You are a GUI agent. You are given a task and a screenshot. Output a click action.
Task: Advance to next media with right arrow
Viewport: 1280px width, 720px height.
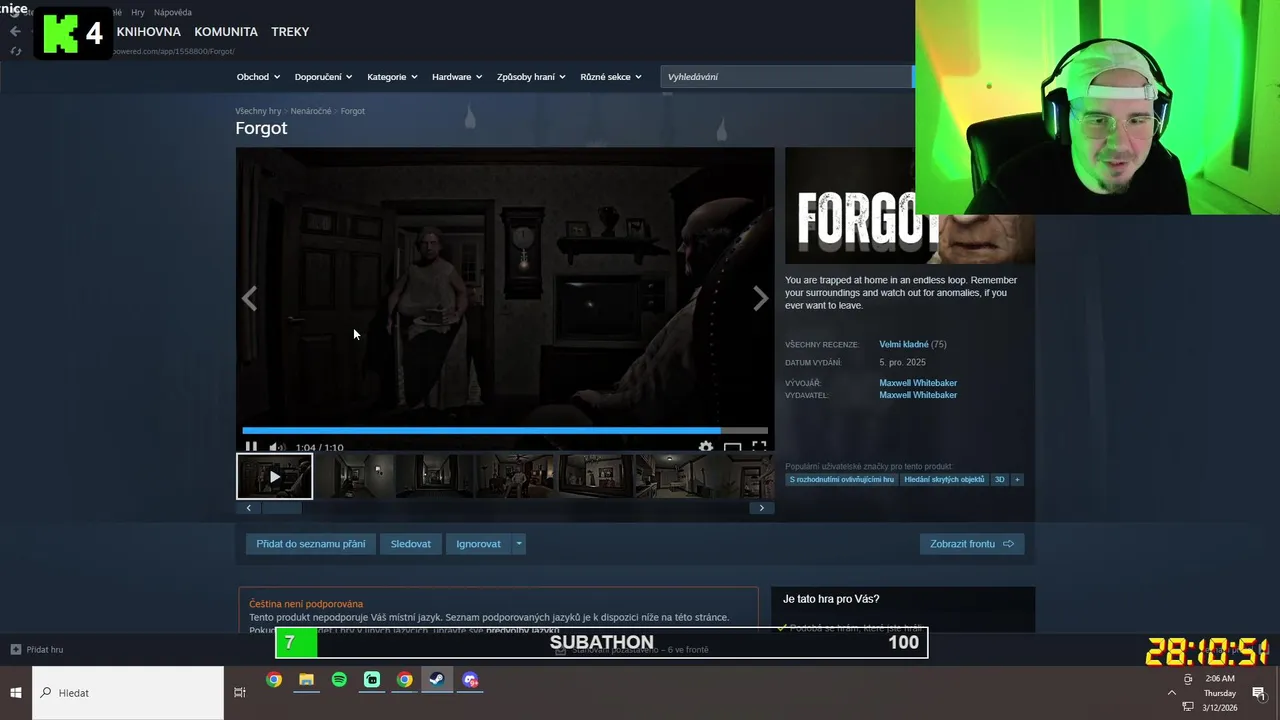click(761, 298)
